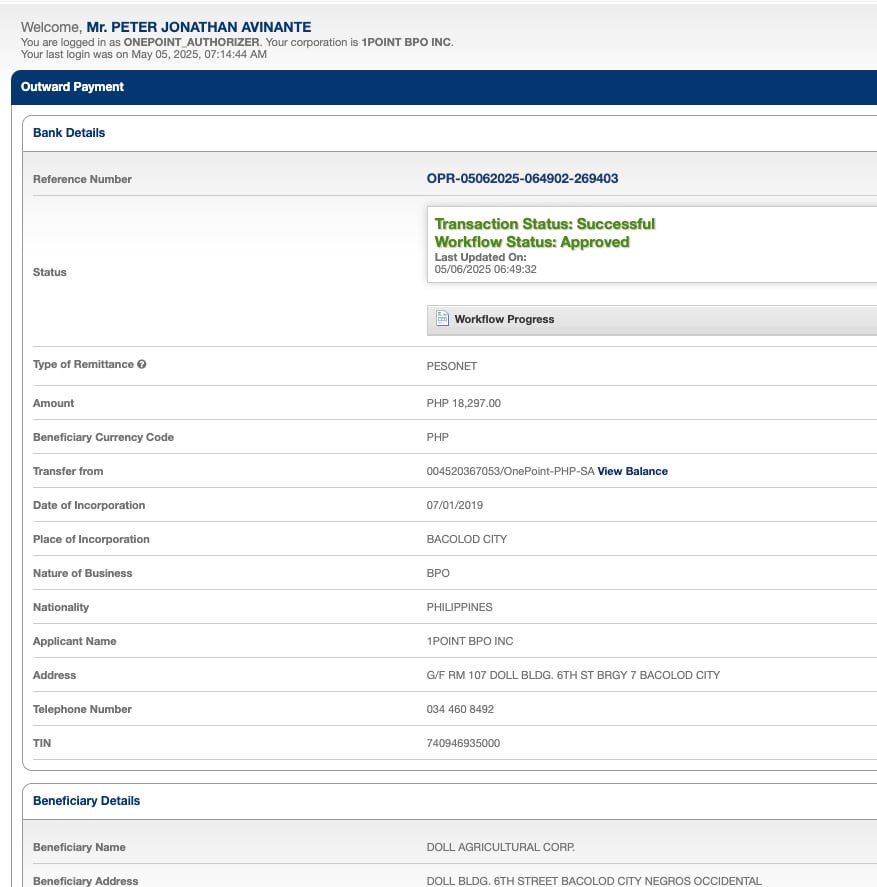Viewport: 877px width, 887px height.
Task: Click the date of incorporation 07/01/2019
Action: (454, 505)
